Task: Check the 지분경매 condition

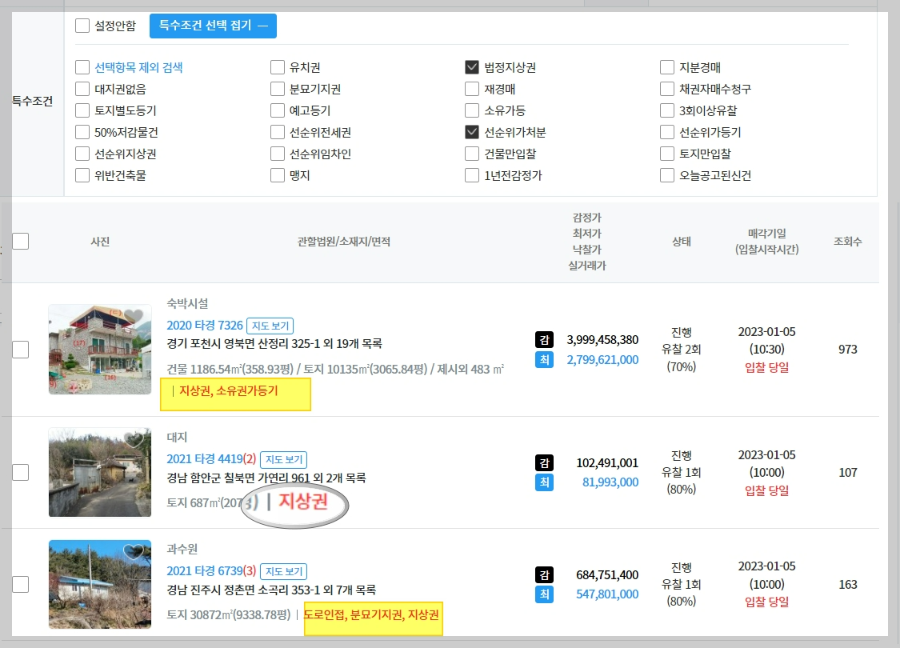Action: click(667, 66)
